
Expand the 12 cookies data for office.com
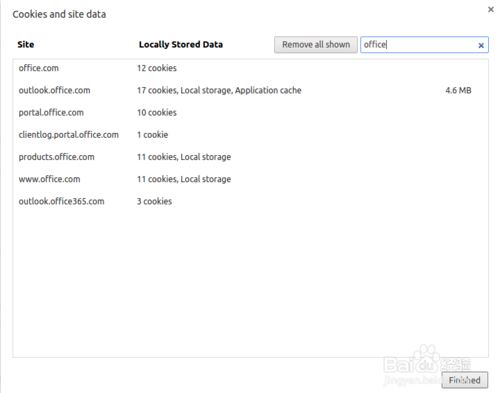pos(157,68)
